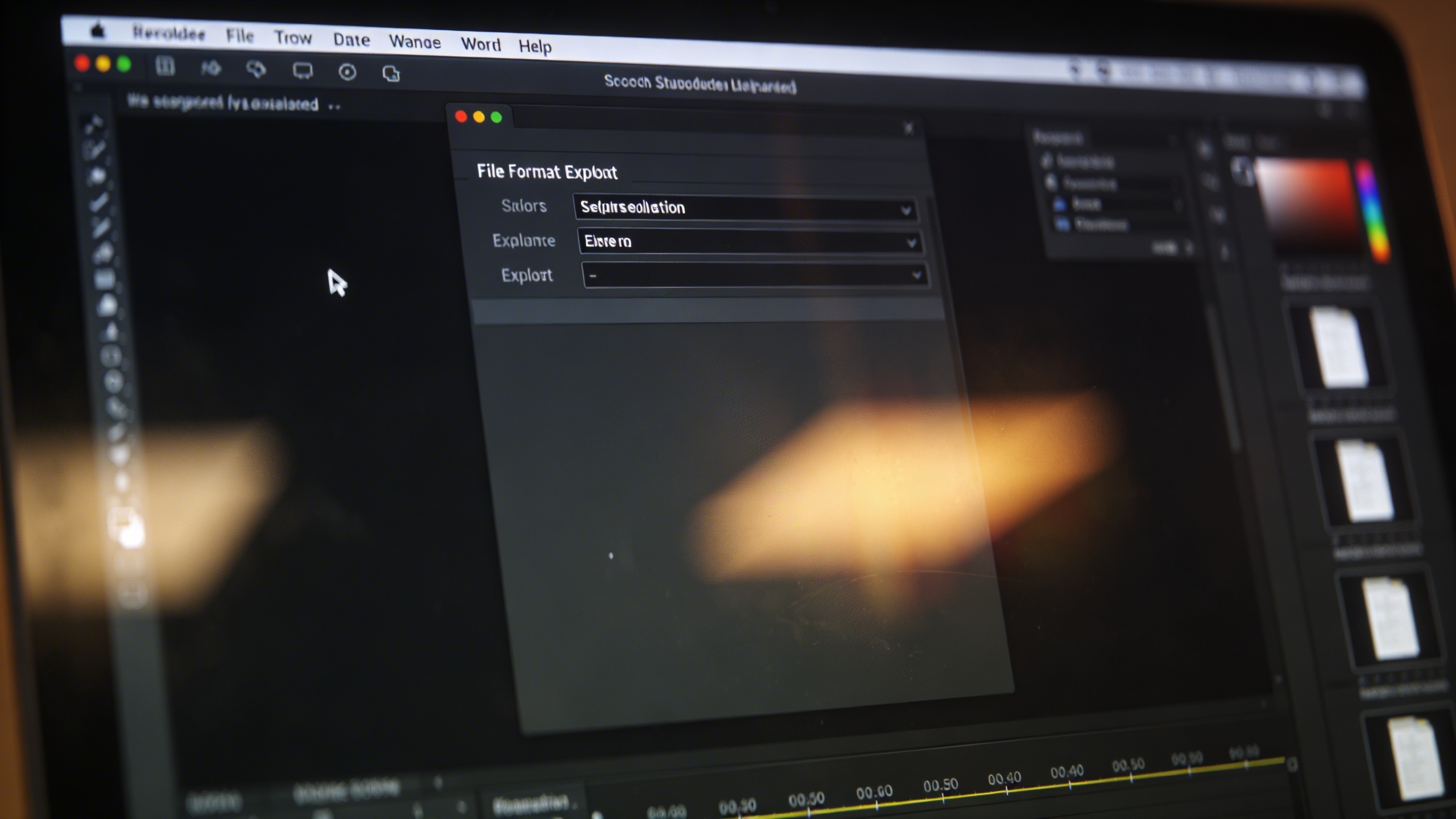This screenshot has height=819, width=1456.
Task: Open the Apple menu
Action: pos(98,31)
